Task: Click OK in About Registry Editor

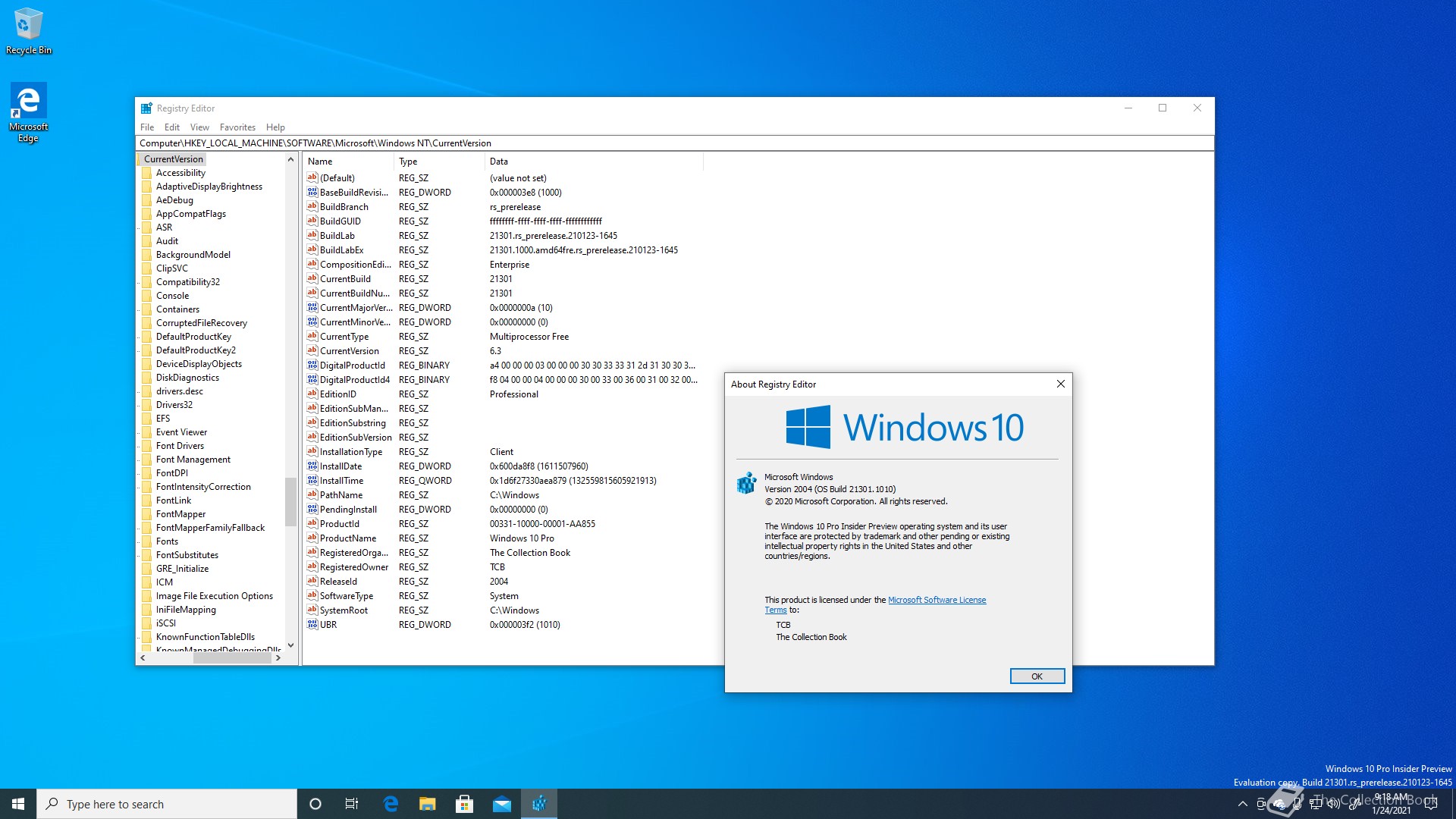Action: tap(1037, 676)
